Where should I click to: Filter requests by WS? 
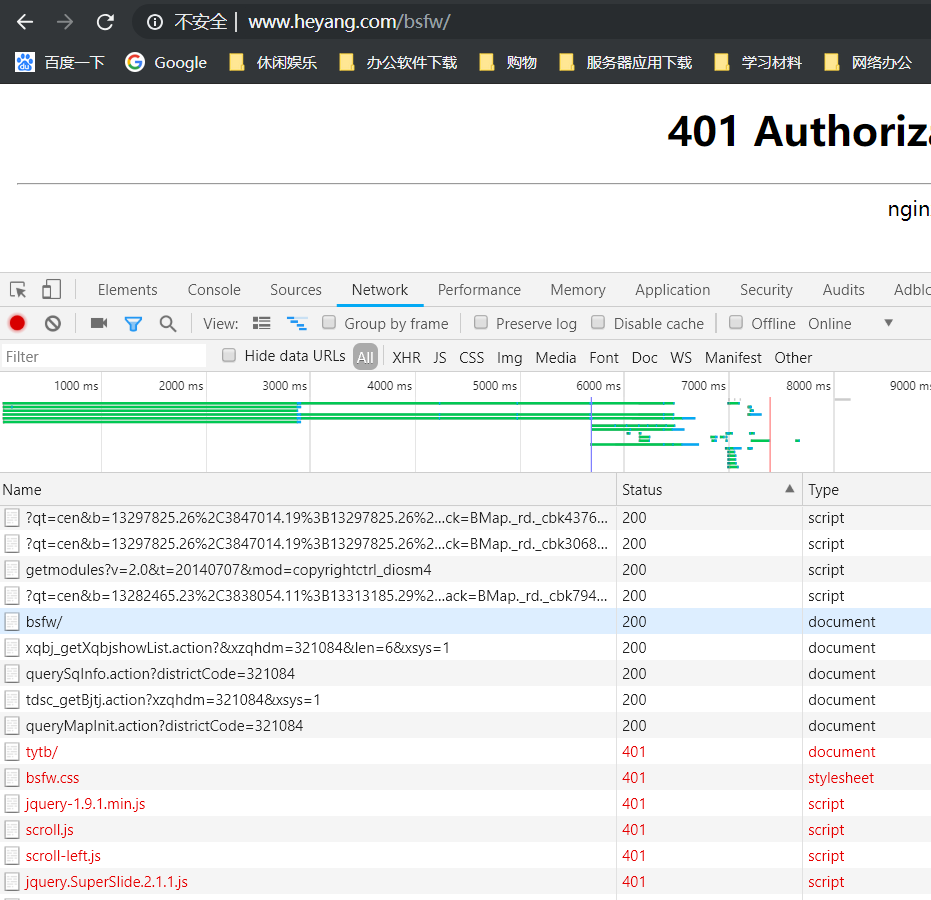[x=681, y=357]
